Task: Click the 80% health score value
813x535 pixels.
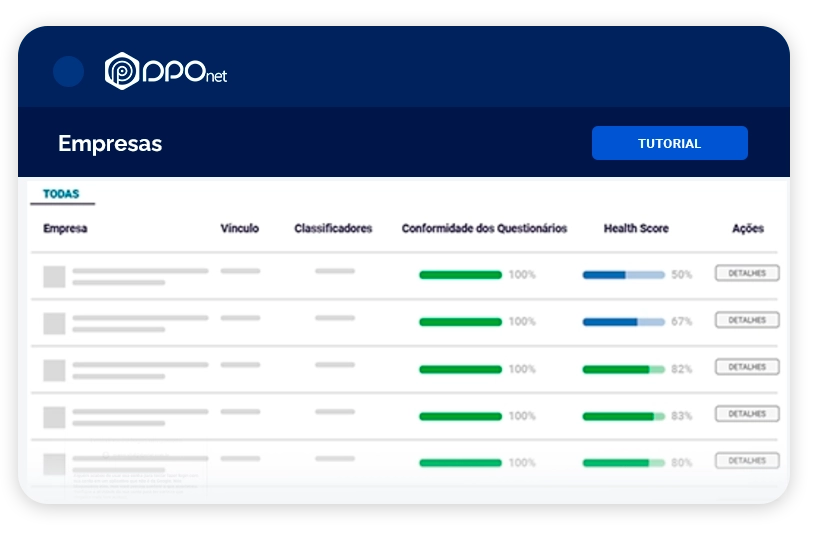Action: (682, 463)
